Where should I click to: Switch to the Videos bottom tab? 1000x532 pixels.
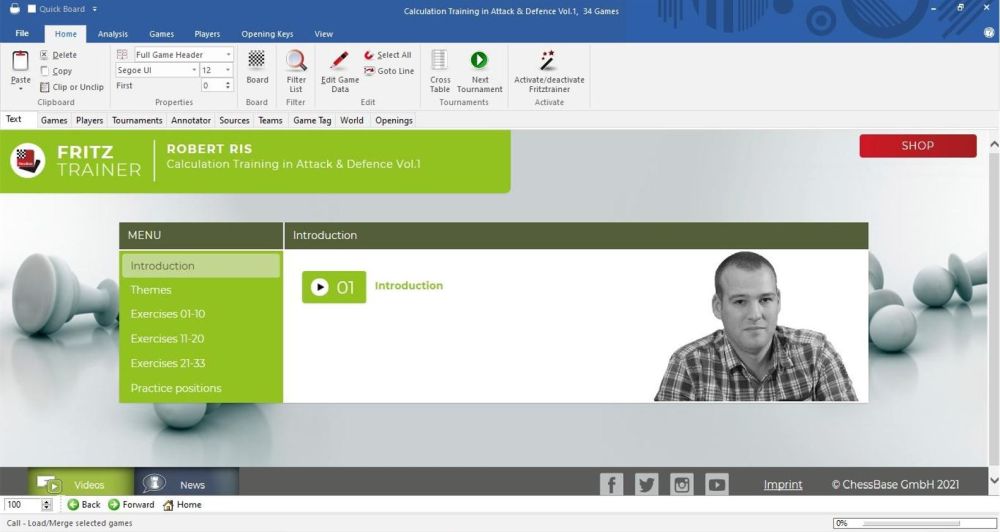[81, 484]
